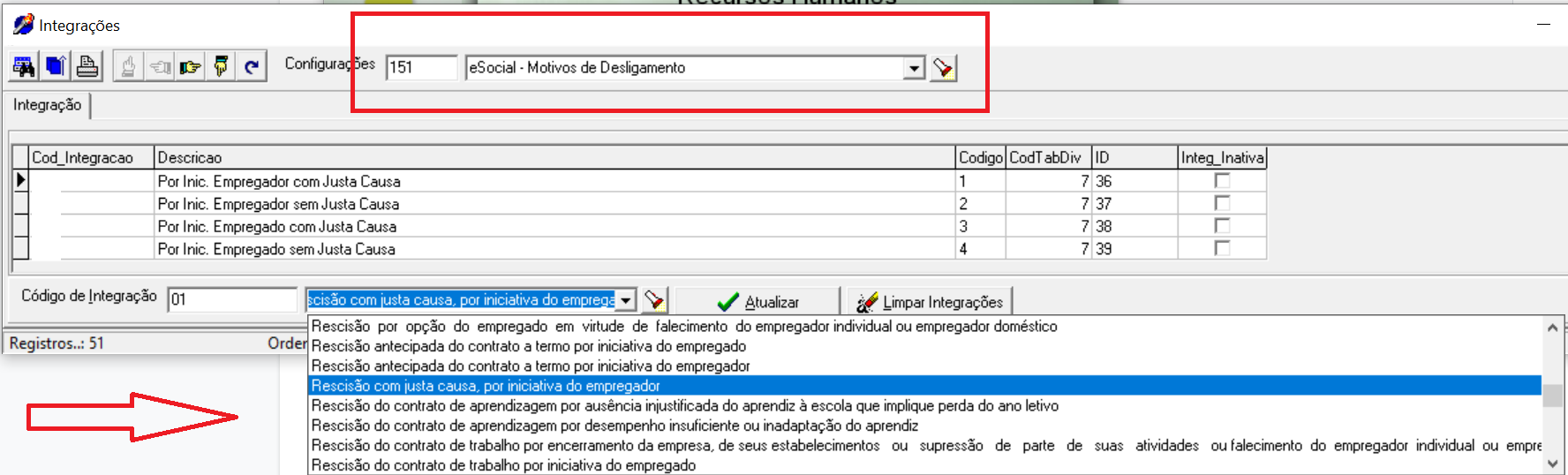Collapse the rescisão type dropdown arrow
Image resolution: width=1568 pixels, height=475 pixels.
point(625,300)
